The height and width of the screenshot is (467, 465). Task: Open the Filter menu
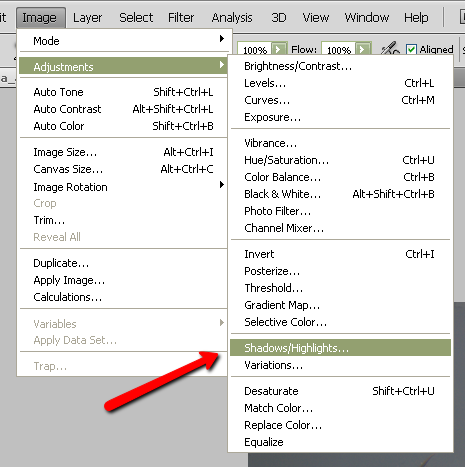coord(181,18)
